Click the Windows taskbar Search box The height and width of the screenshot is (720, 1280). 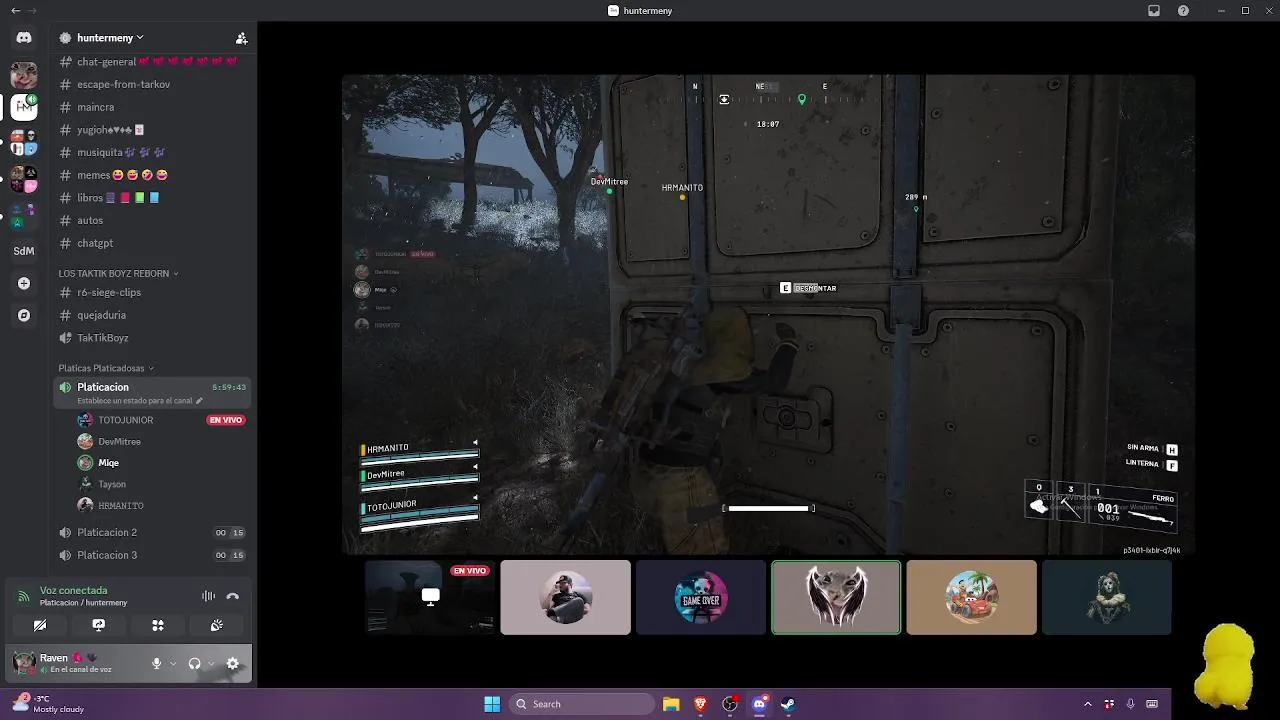(582, 704)
